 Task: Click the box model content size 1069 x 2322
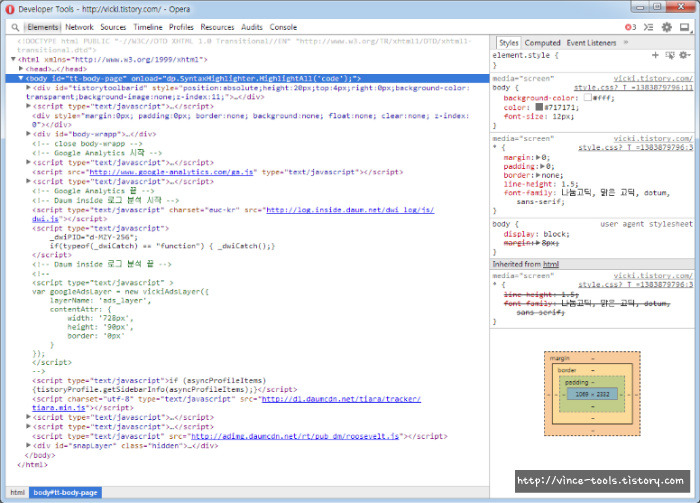[x=592, y=394]
